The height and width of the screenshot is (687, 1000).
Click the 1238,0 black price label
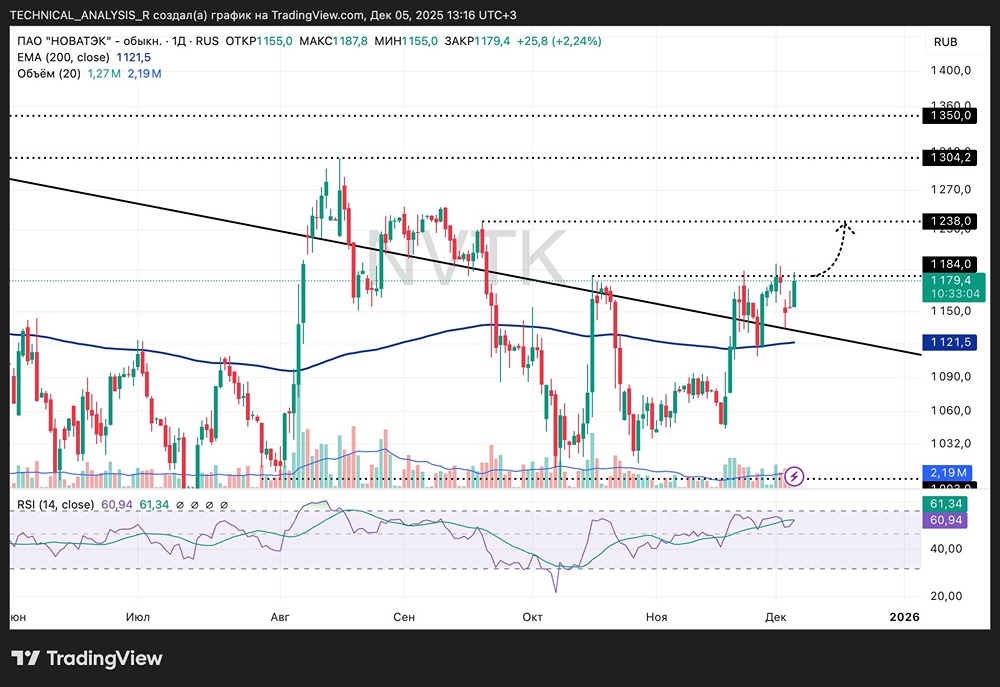(950, 221)
